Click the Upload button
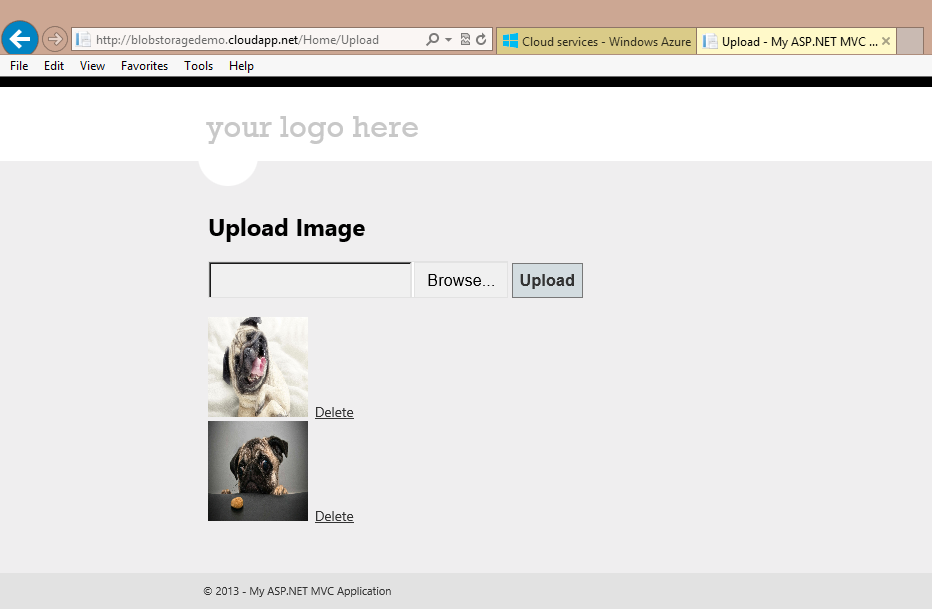The height and width of the screenshot is (609, 932). (547, 280)
